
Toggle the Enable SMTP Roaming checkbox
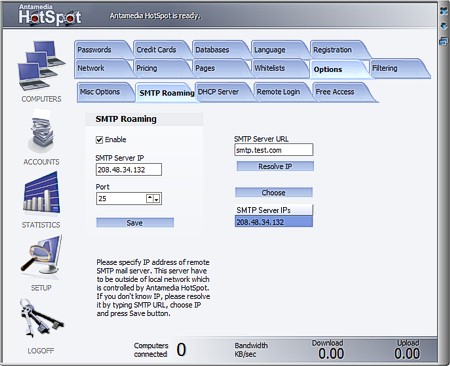99,140
